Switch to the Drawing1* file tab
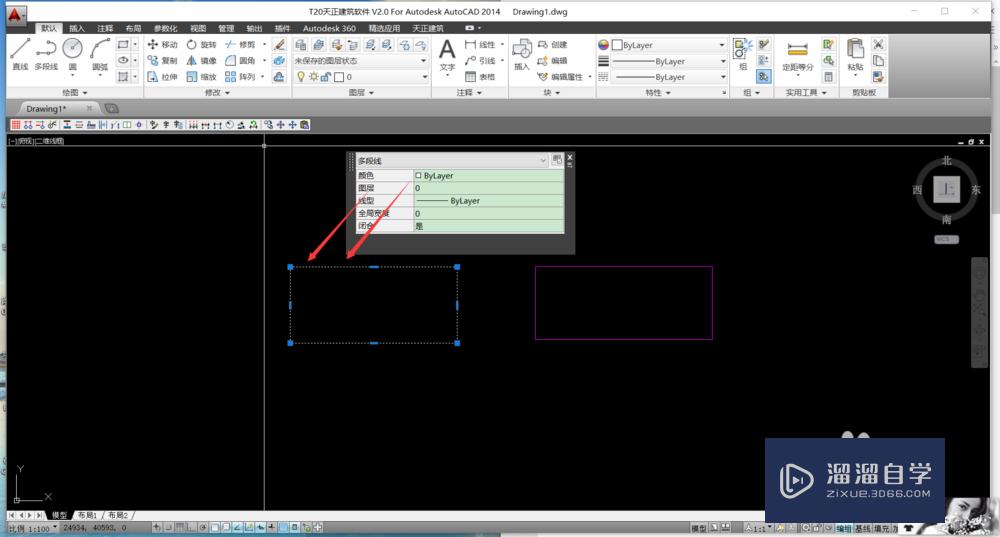 tap(46, 108)
